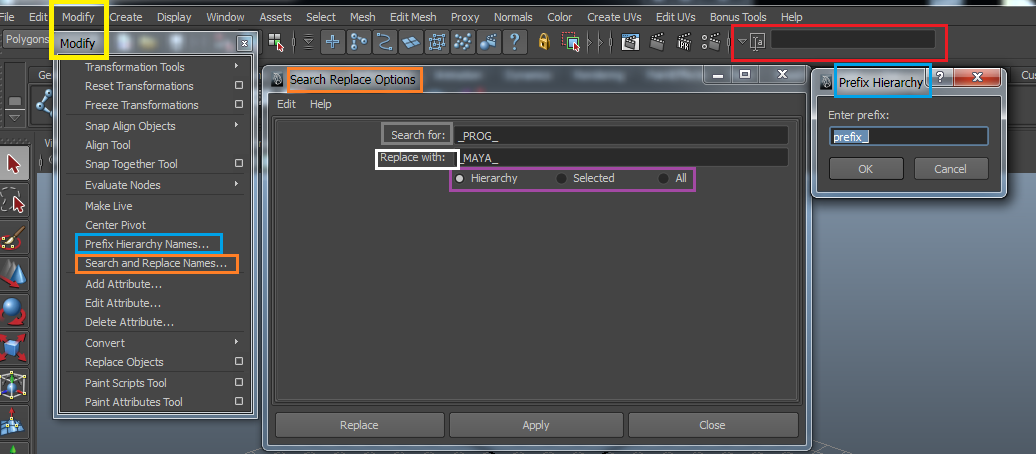Image resolution: width=1036 pixels, height=454 pixels.
Task: Click the particle dots snap icon
Action: (x=463, y=42)
